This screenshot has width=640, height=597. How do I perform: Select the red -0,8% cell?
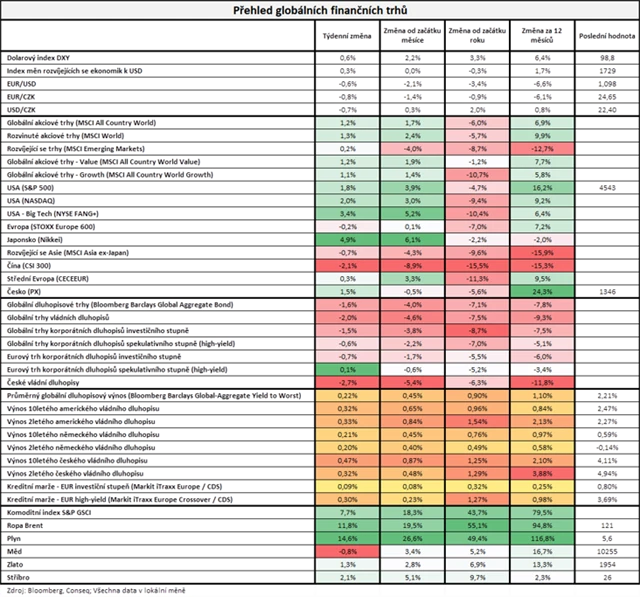click(347, 550)
